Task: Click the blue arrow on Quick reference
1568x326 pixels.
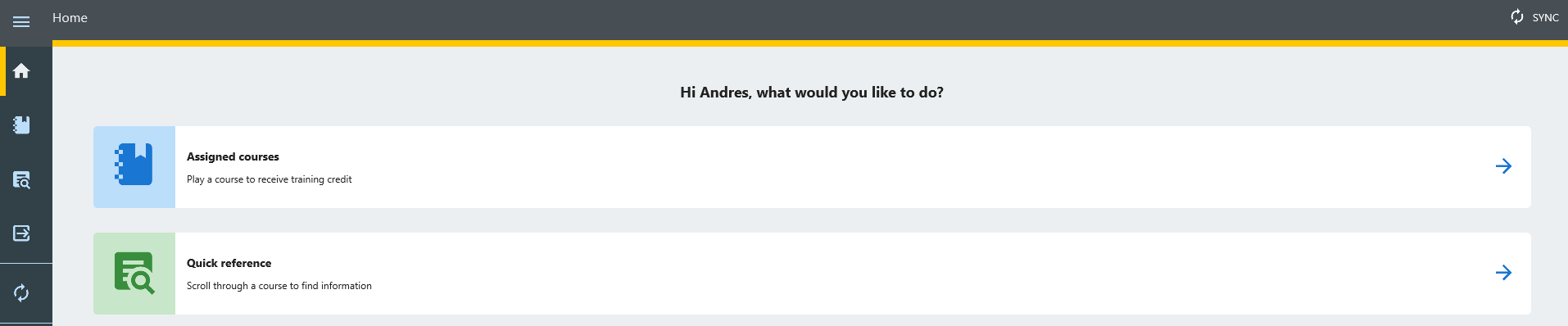Action: tap(1503, 273)
